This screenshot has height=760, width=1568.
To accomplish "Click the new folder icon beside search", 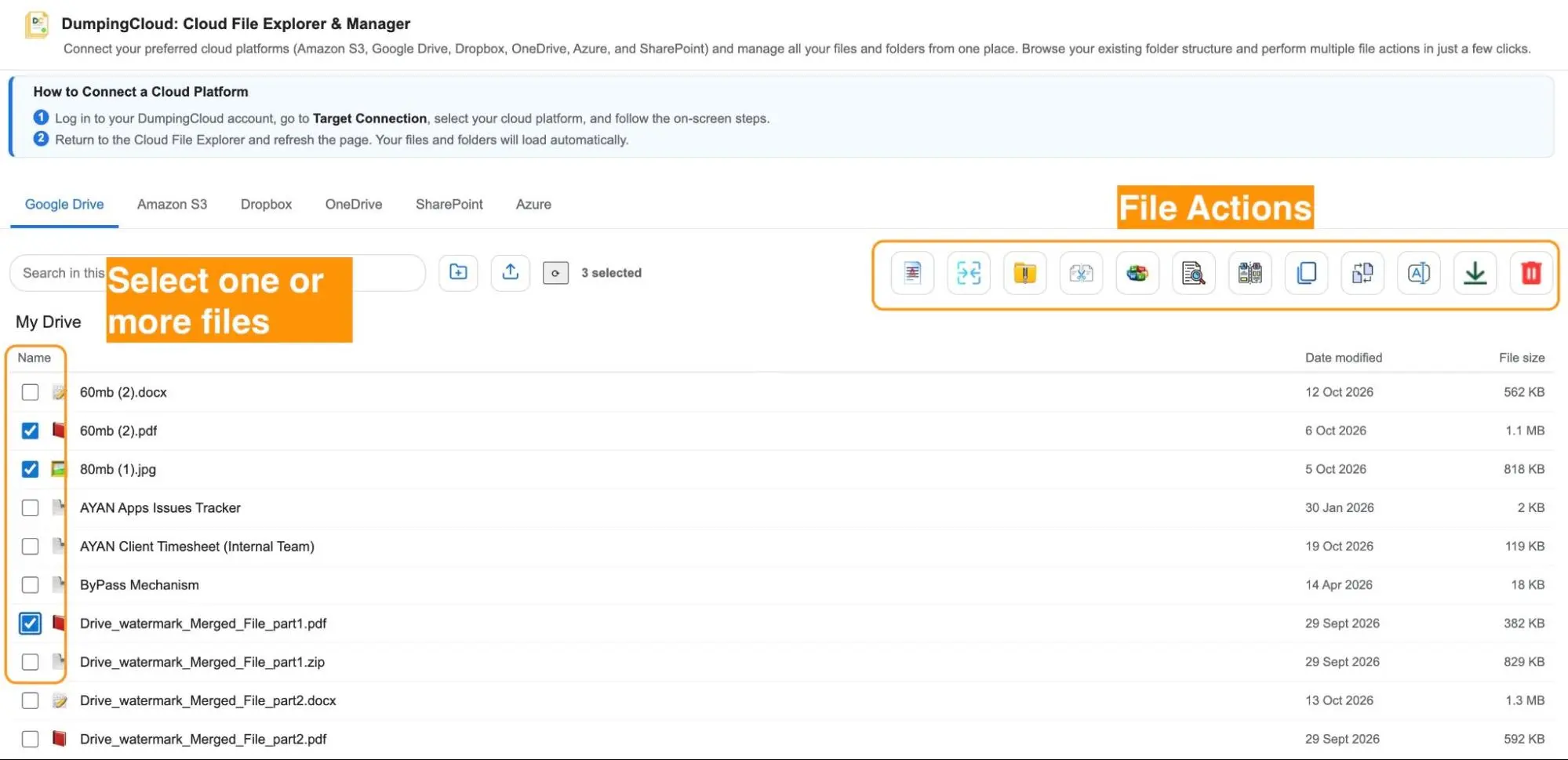I will 458,272.
